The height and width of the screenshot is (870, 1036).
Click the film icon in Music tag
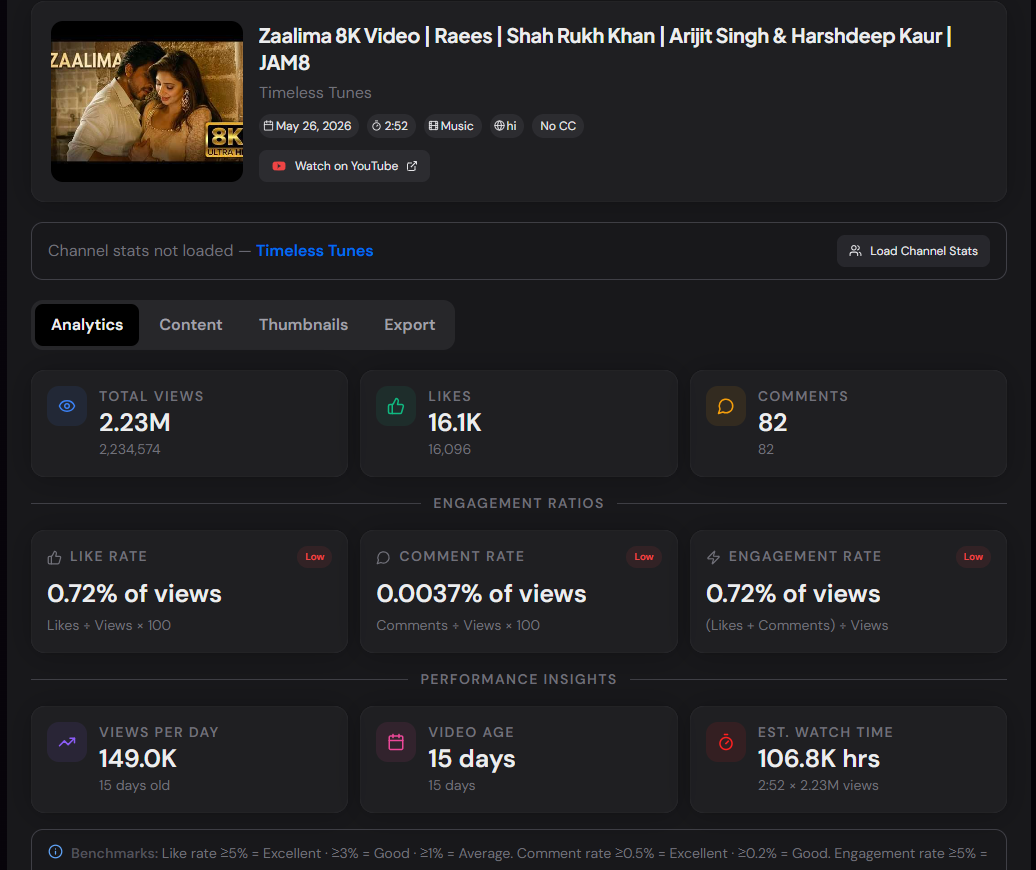pos(433,126)
